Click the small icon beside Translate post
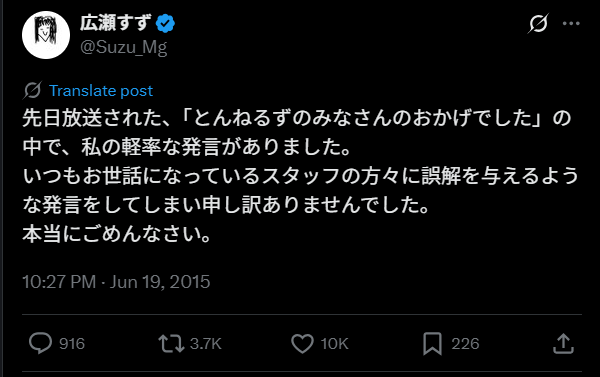 [x=33, y=91]
